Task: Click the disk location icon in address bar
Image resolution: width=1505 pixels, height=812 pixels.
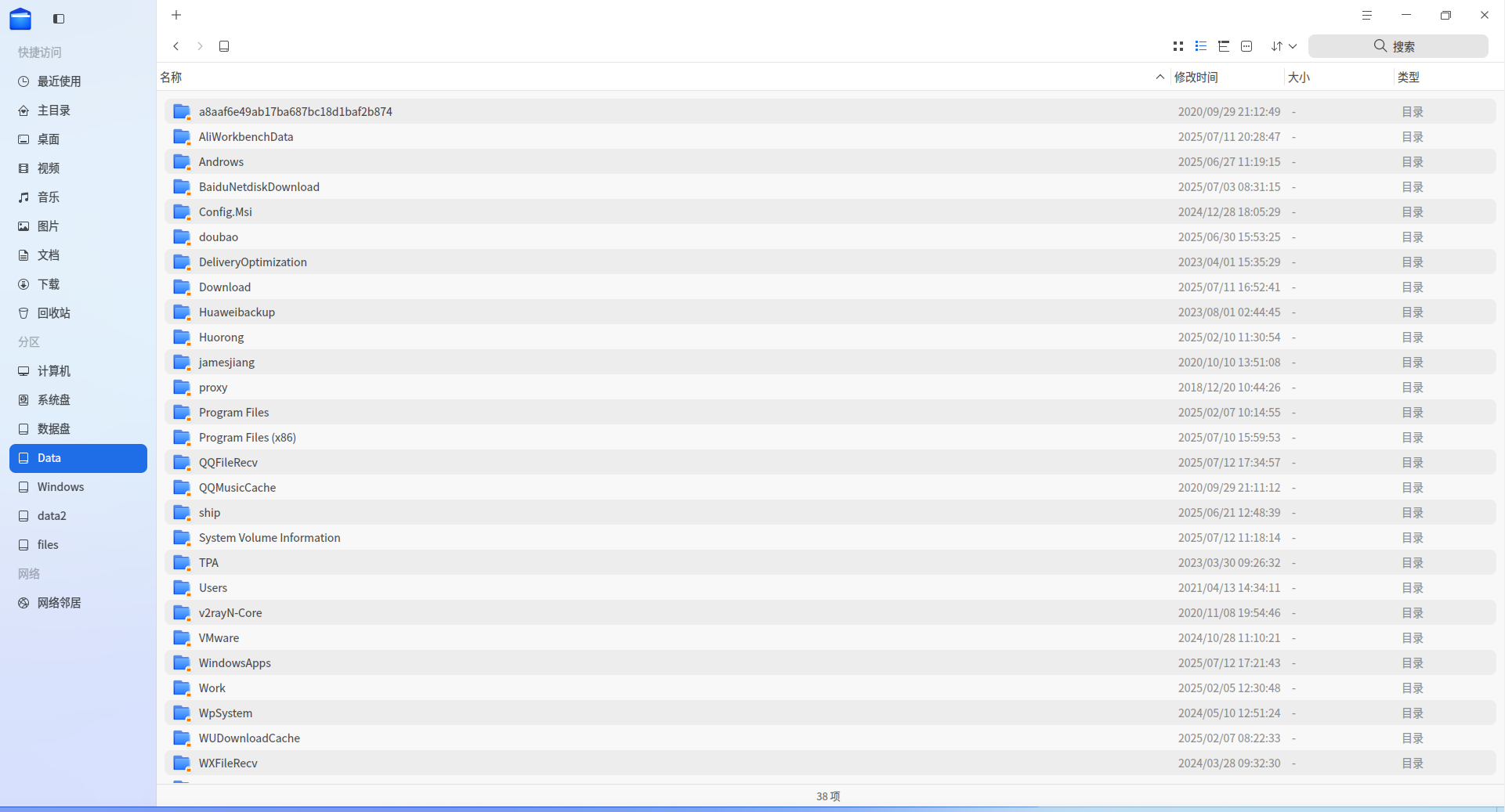Action: coord(224,46)
